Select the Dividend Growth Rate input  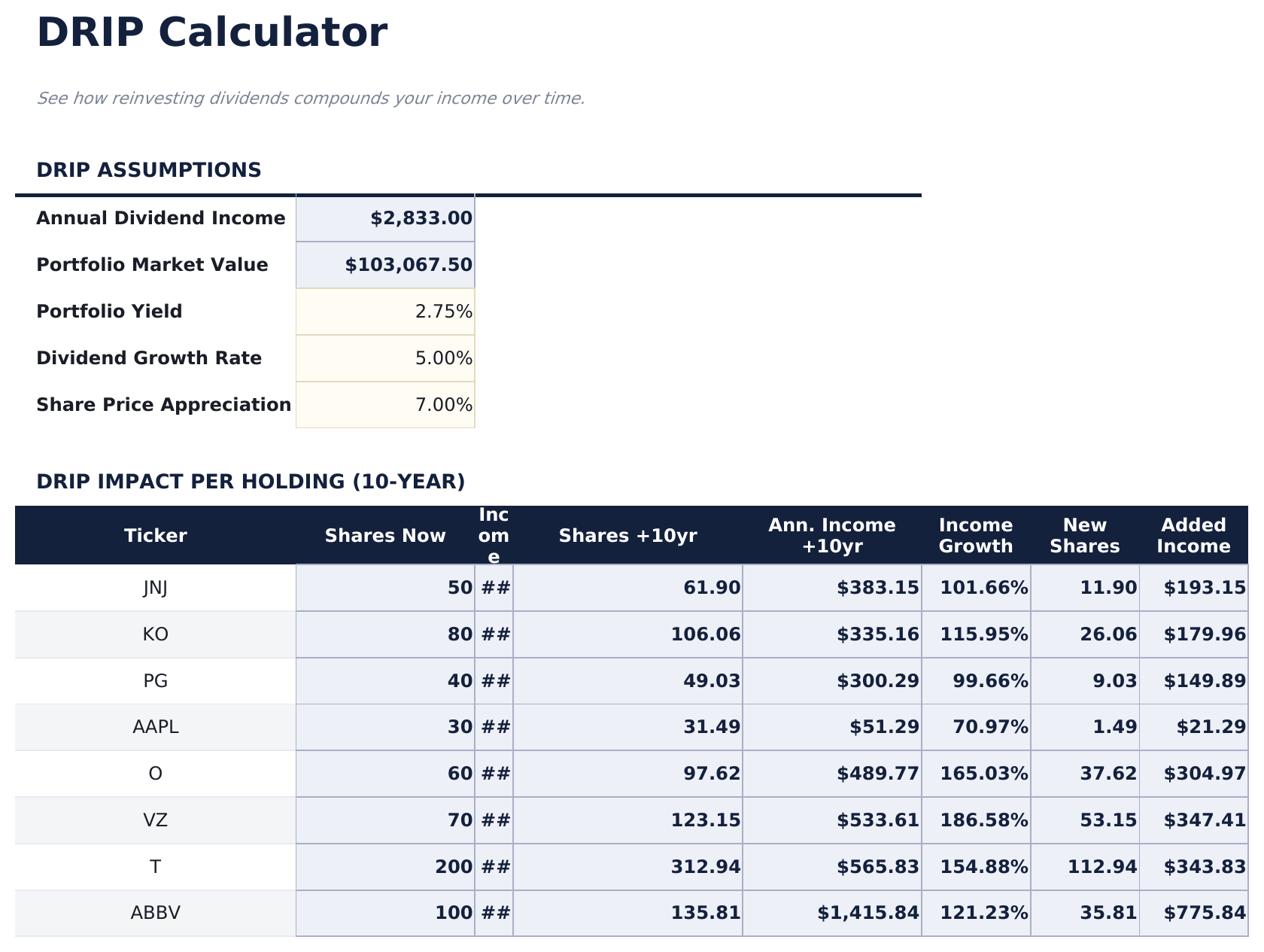385,357
